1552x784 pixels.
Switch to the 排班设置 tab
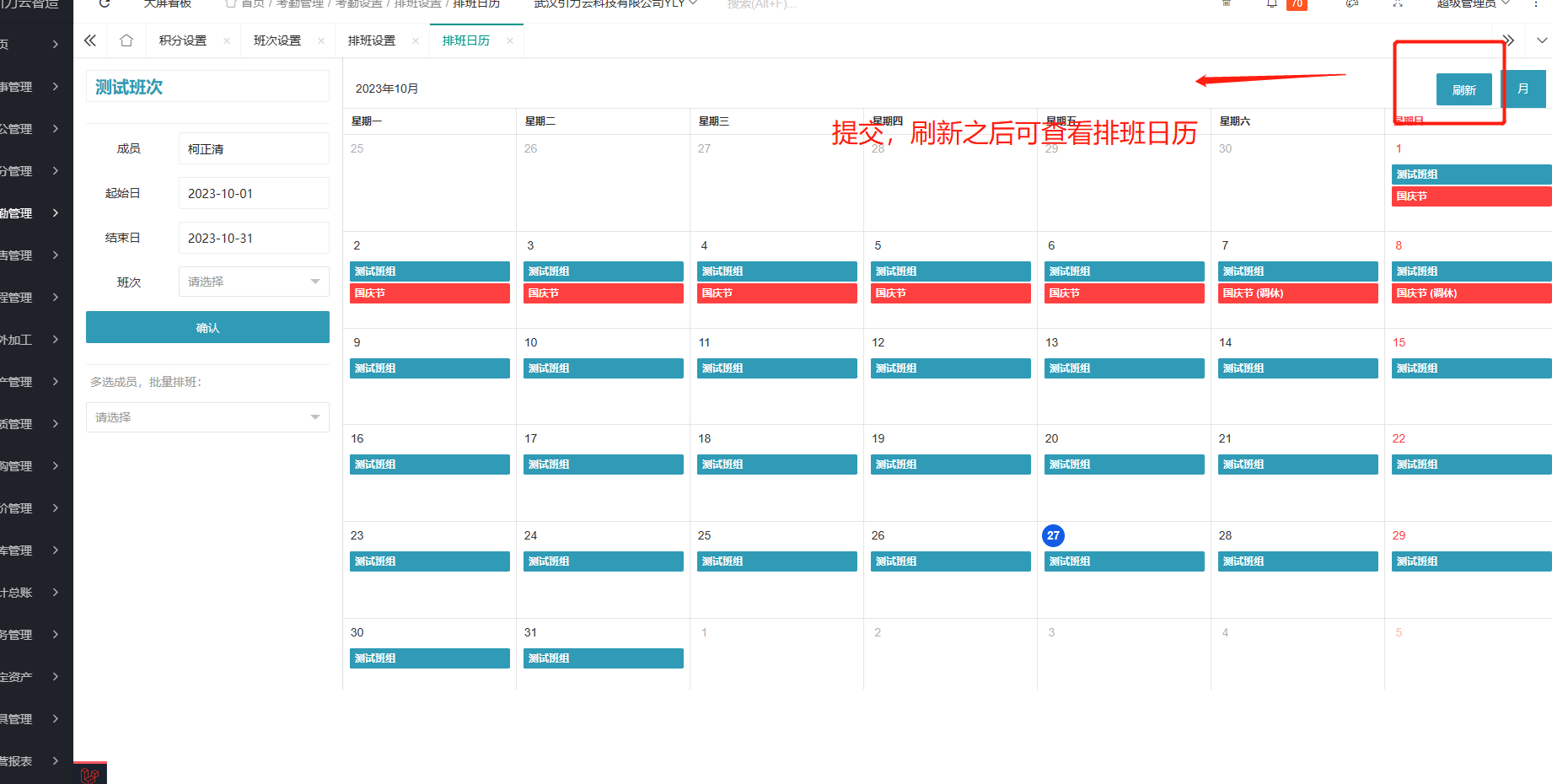tap(372, 40)
